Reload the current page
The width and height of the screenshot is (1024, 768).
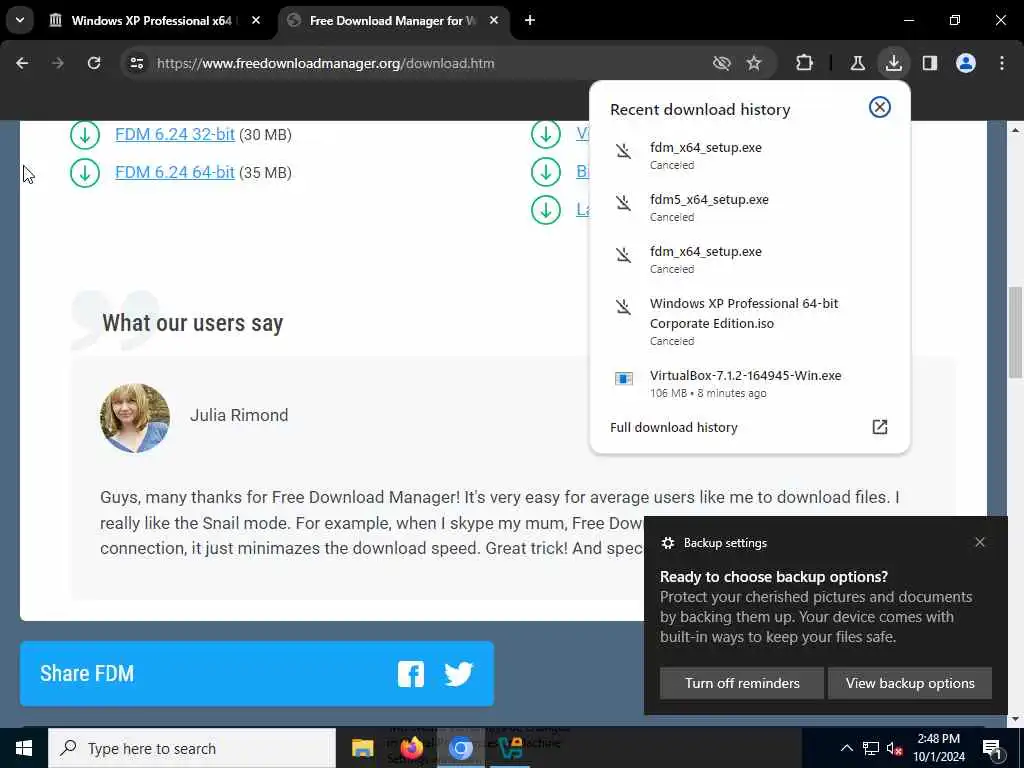pyautogui.click(x=94, y=63)
